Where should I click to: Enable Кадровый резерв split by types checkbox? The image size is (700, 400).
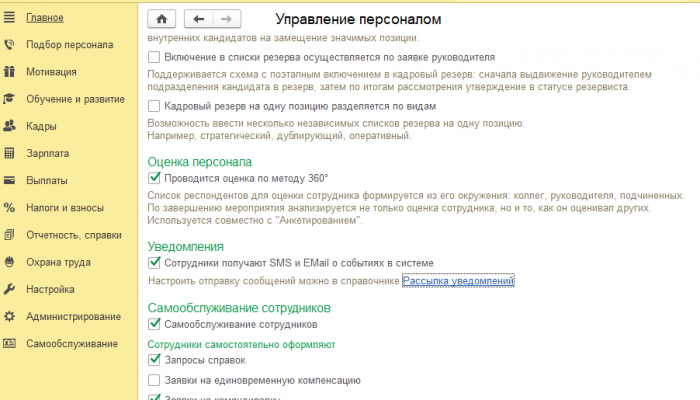[154, 106]
